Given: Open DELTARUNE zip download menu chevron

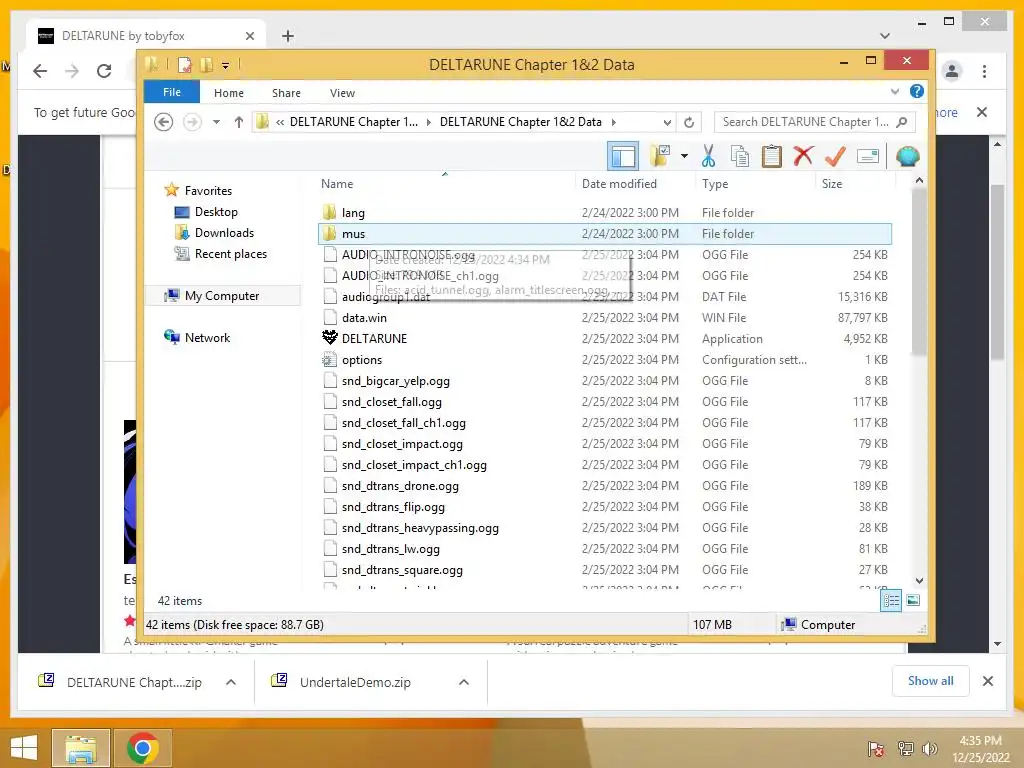Looking at the screenshot, I should pos(231,682).
